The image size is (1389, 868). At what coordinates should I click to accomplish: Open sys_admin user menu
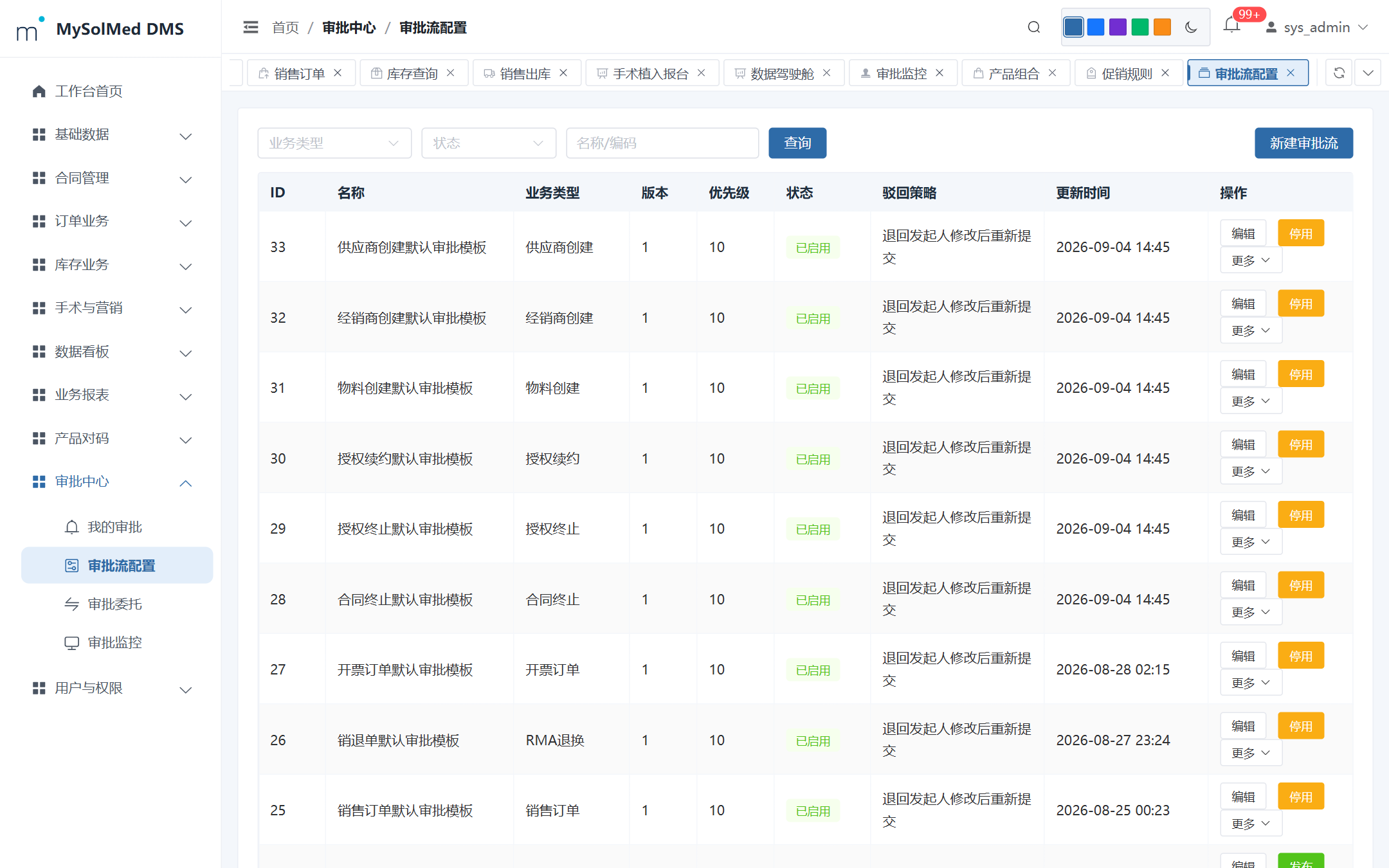point(1317,28)
